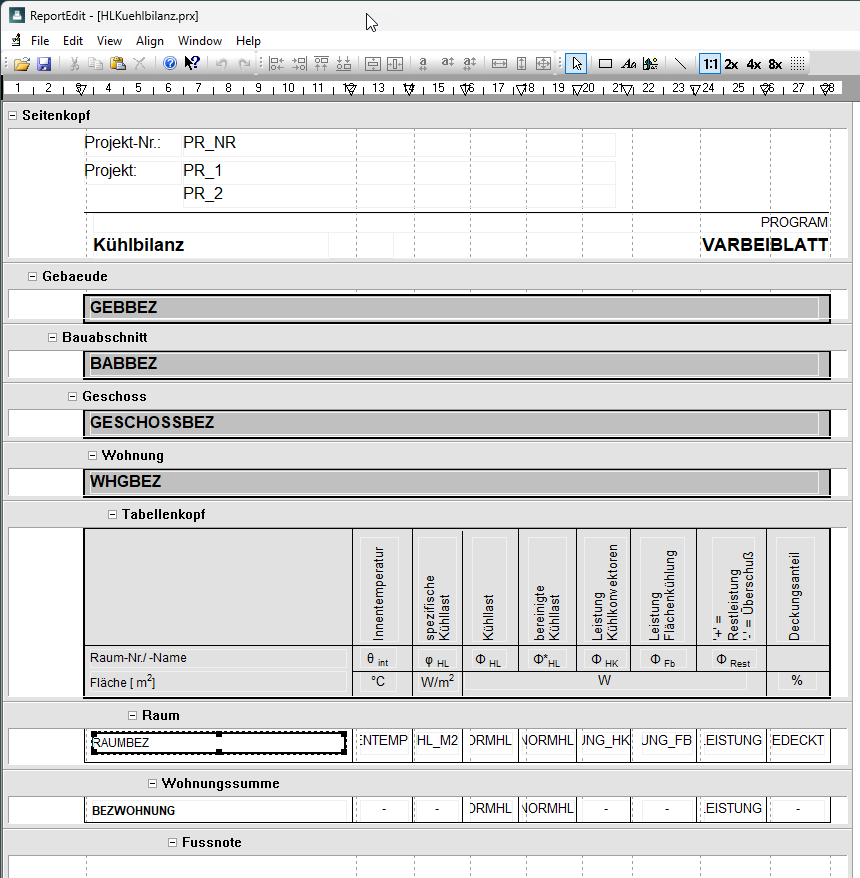
Task: Open the Window menu
Action: tap(200, 41)
